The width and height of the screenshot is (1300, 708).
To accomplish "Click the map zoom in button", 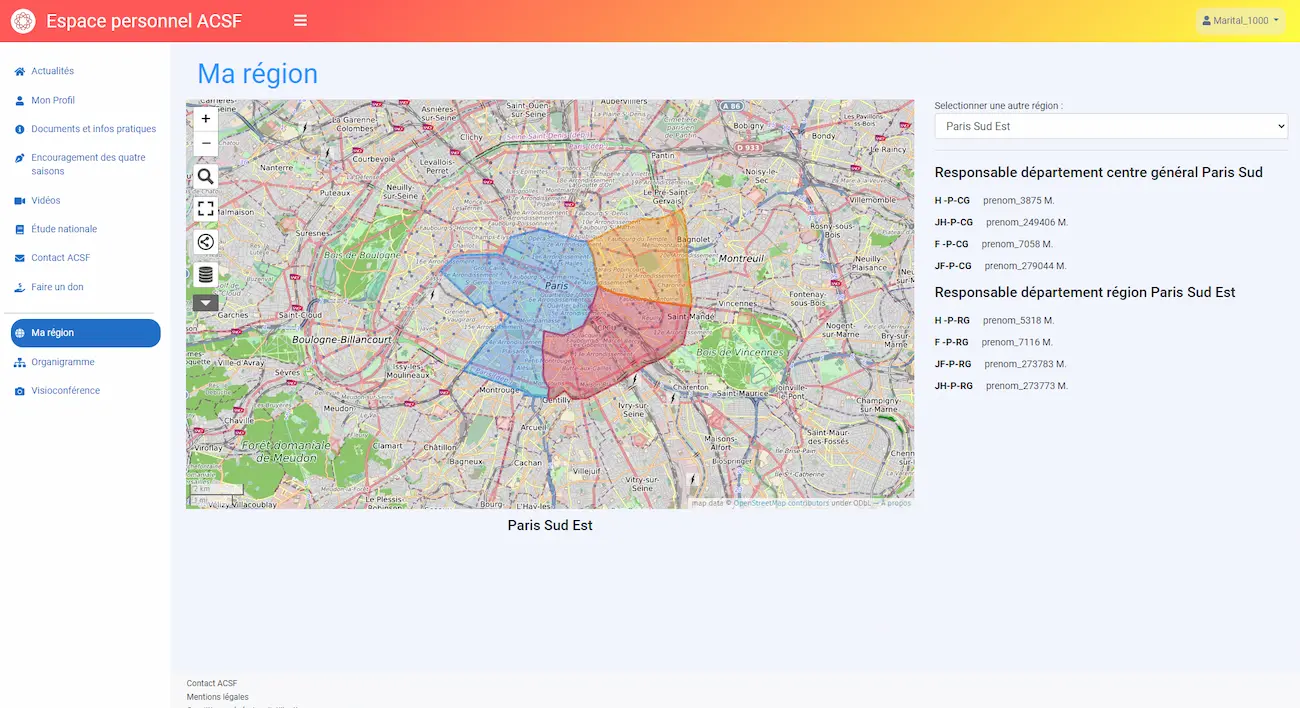I will pyautogui.click(x=206, y=119).
